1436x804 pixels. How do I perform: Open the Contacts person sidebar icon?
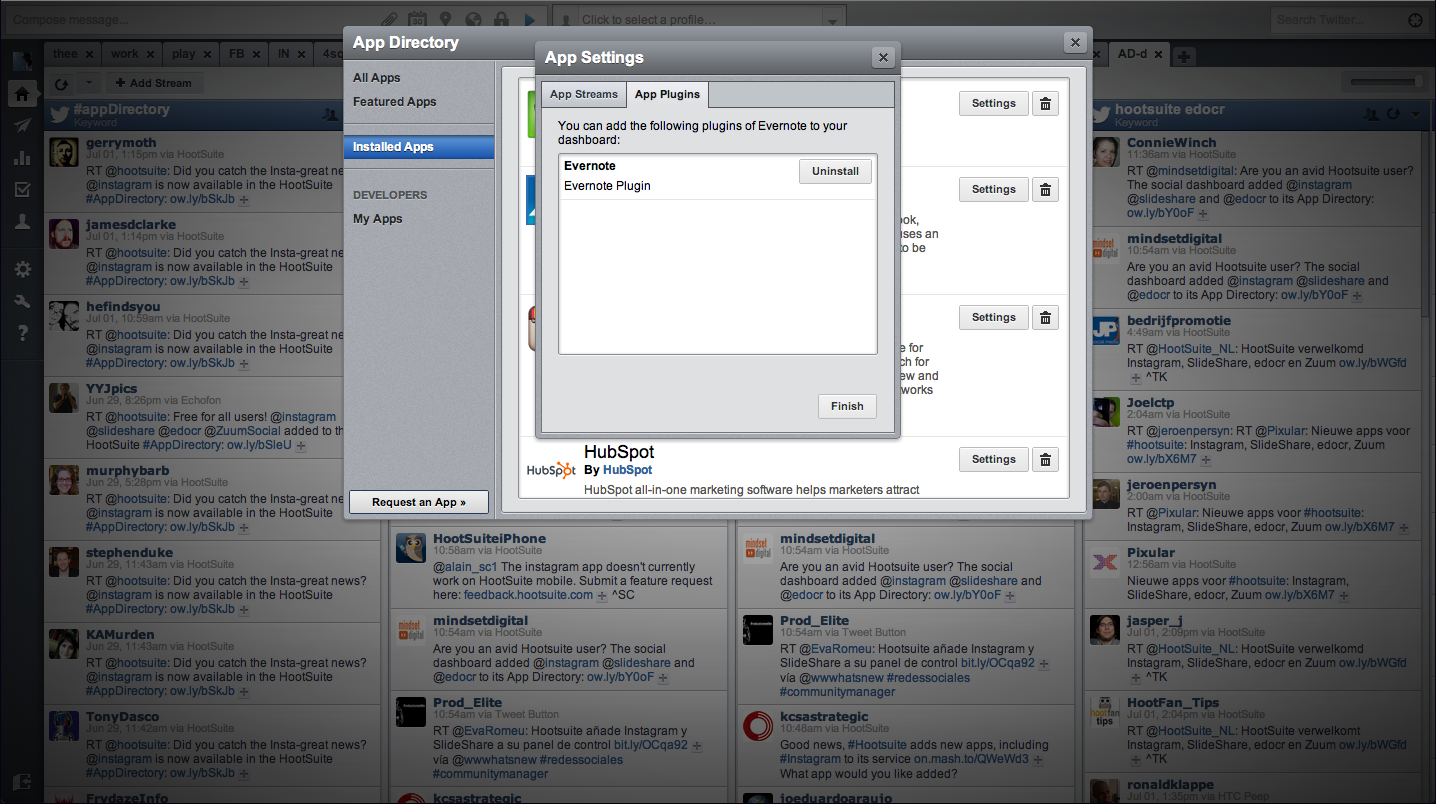[22, 222]
